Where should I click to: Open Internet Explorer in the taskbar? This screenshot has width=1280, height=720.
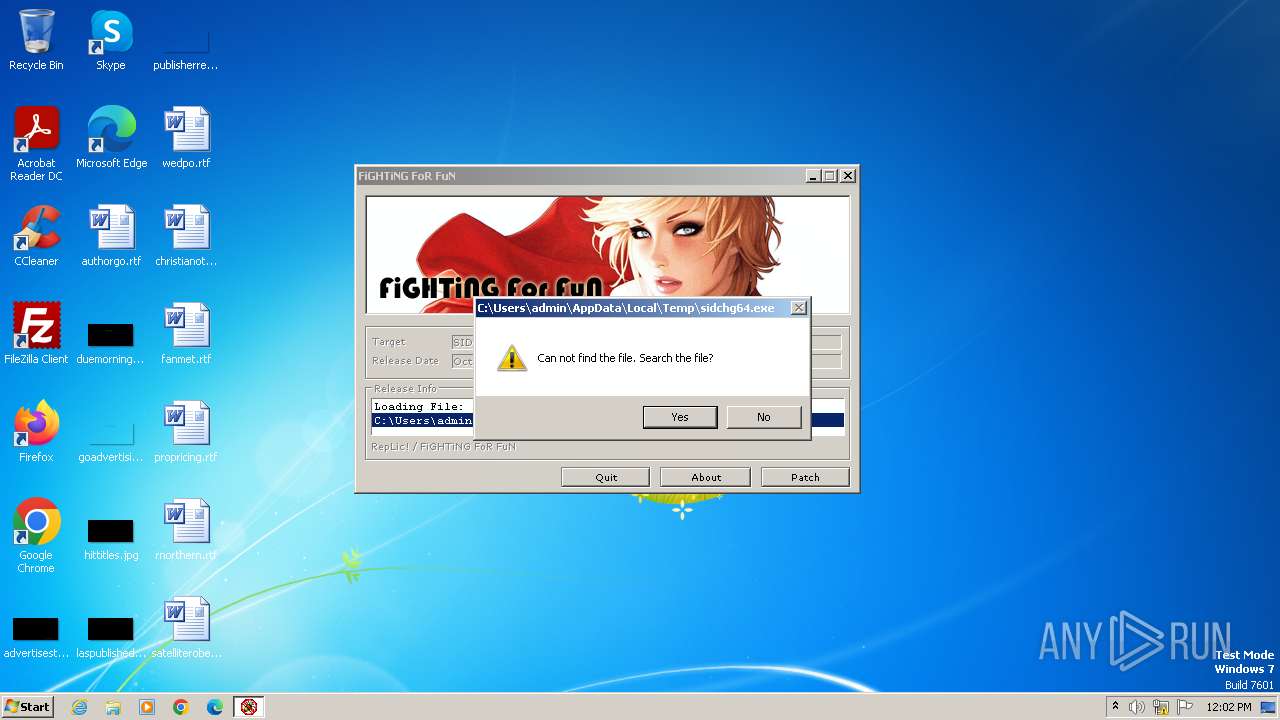coord(79,707)
